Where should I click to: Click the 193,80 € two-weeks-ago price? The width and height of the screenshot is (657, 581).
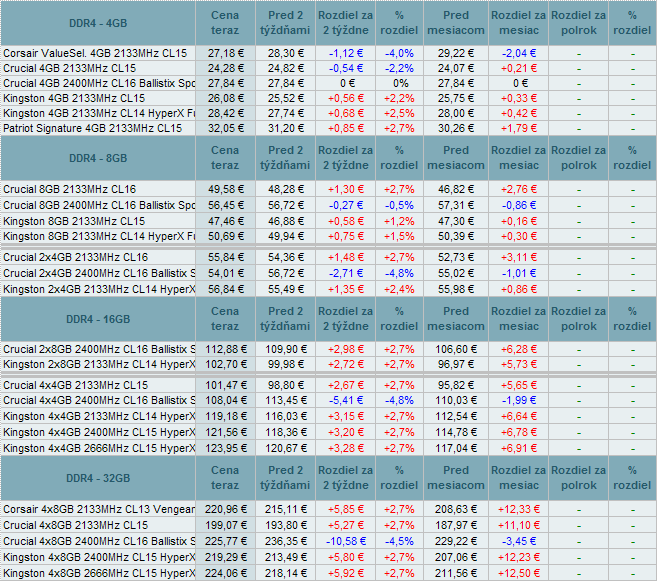pos(286,525)
